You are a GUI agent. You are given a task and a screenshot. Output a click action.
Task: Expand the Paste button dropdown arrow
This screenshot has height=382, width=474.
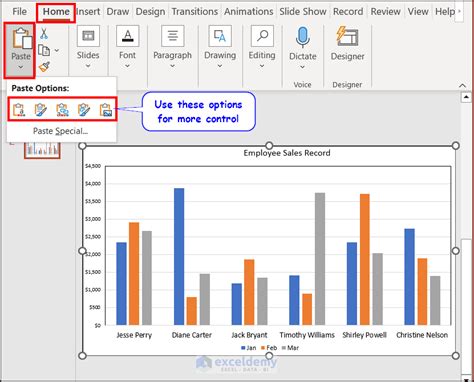coord(21,67)
